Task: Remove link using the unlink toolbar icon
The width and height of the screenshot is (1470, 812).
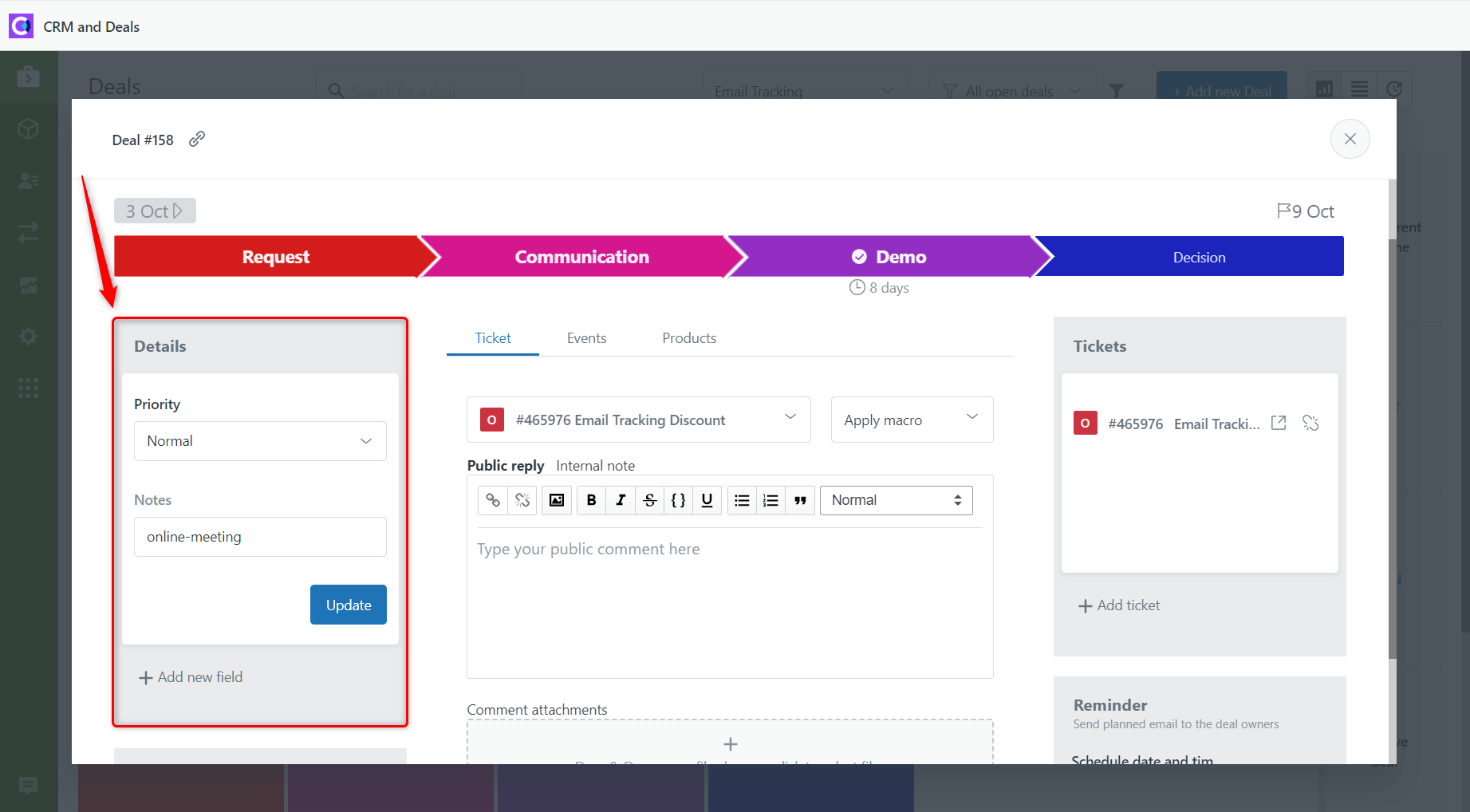Action: tap(522, 500)
